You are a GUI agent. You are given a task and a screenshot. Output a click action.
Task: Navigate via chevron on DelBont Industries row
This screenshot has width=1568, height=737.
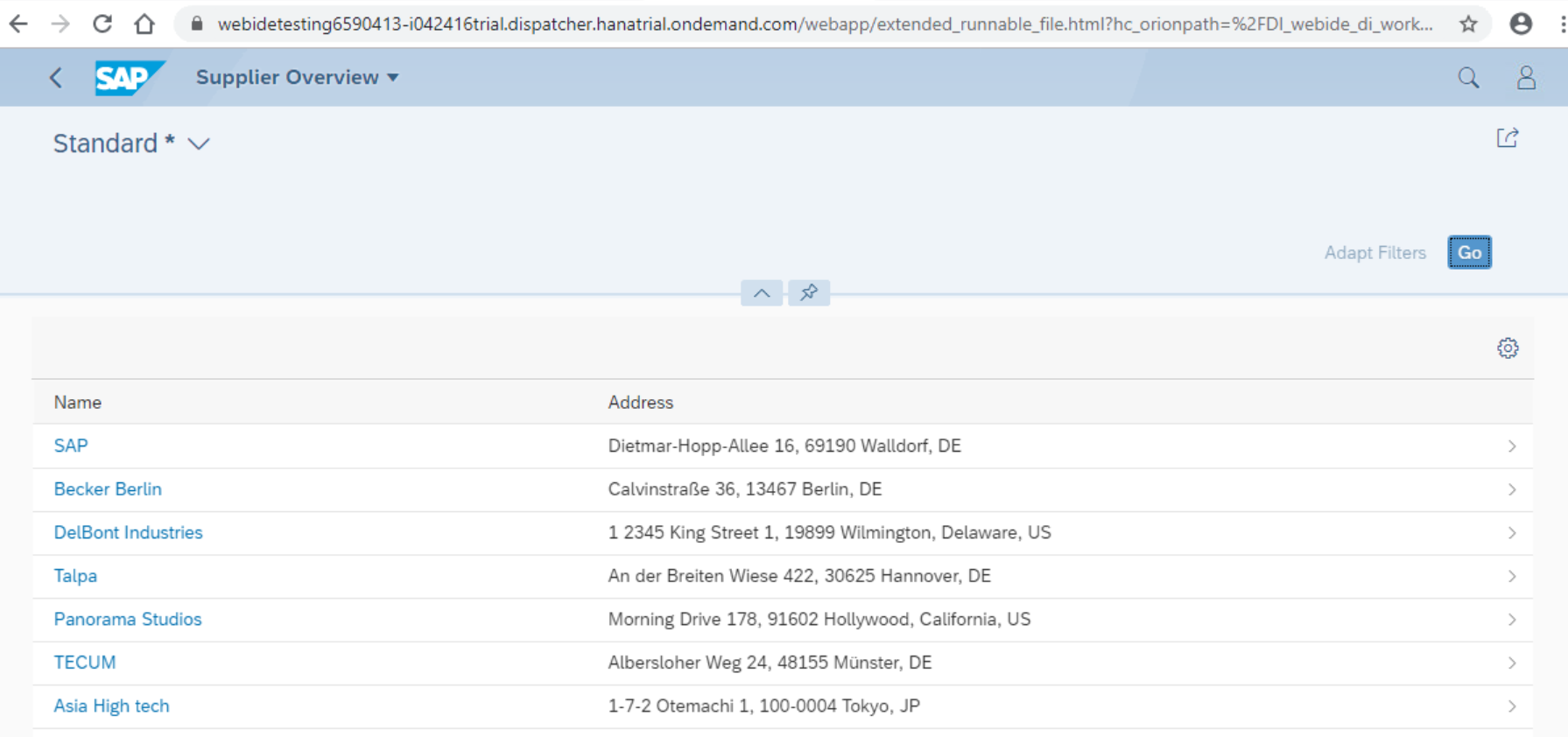point(1512,533)
